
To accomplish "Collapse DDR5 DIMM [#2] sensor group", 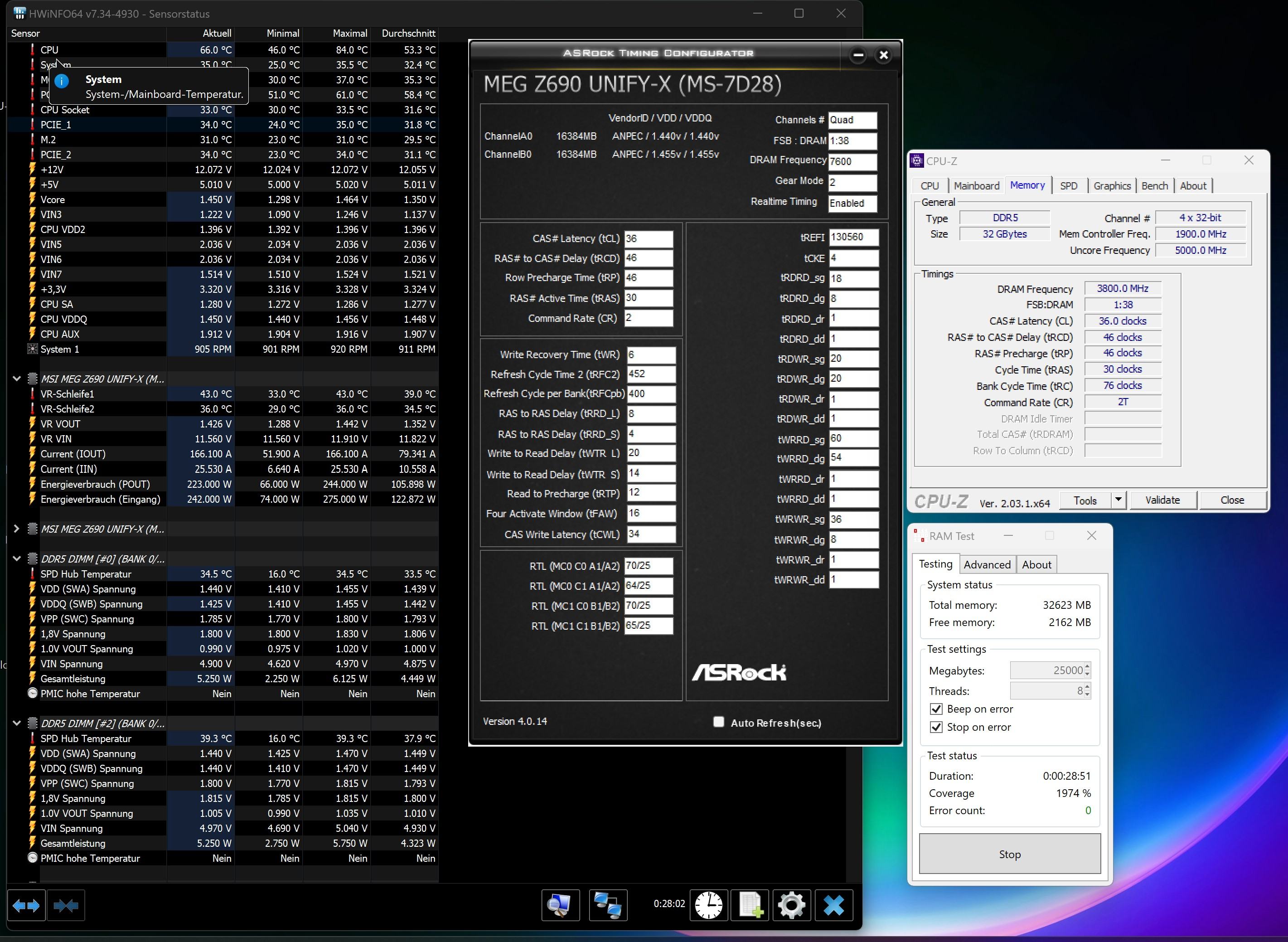I will [x=16, y=723].
